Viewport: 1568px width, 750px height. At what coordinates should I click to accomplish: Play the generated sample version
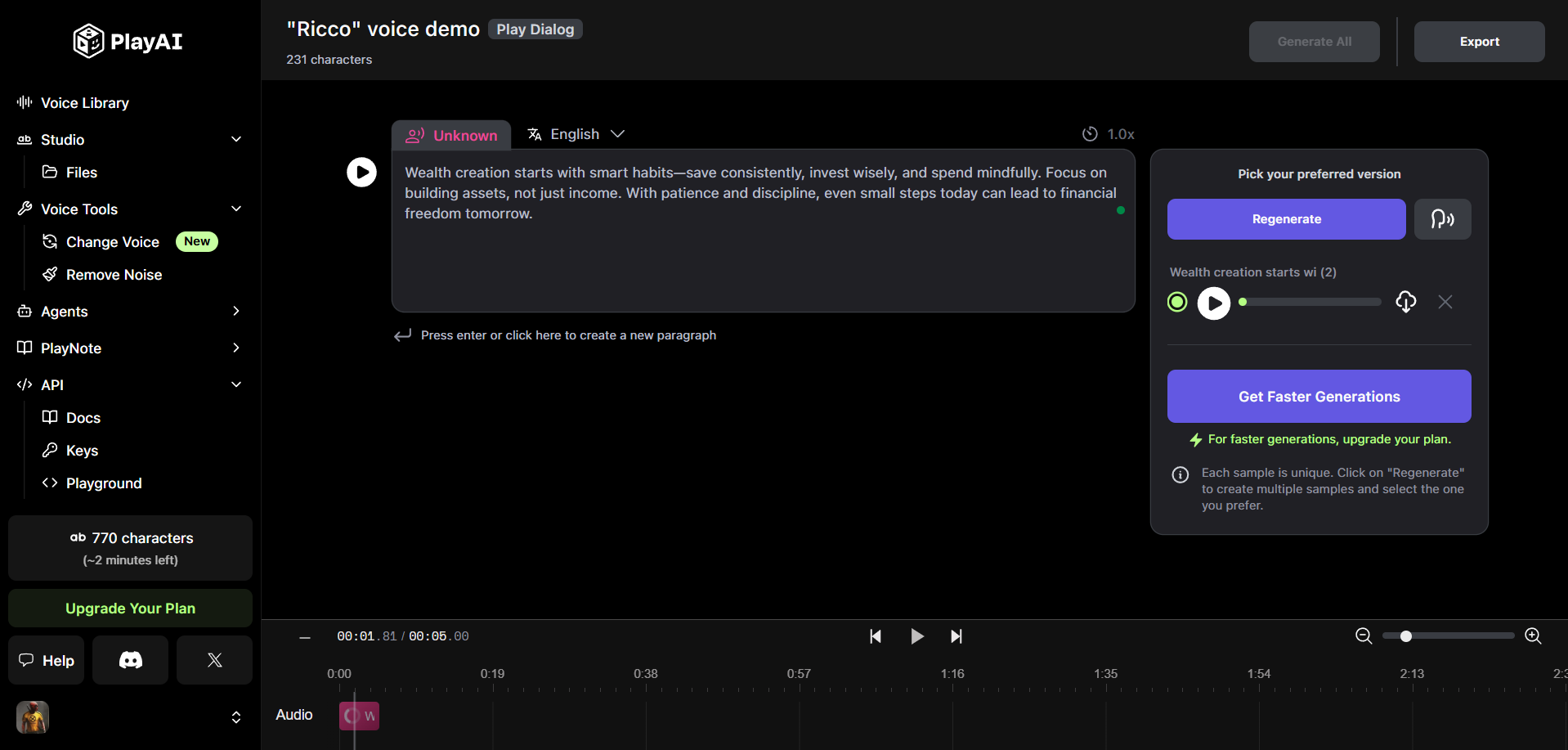pos(1214,303)
